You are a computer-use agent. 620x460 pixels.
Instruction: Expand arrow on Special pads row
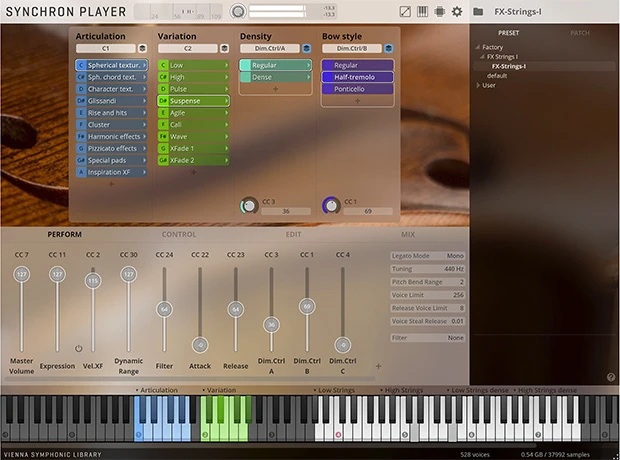[144, 160]
